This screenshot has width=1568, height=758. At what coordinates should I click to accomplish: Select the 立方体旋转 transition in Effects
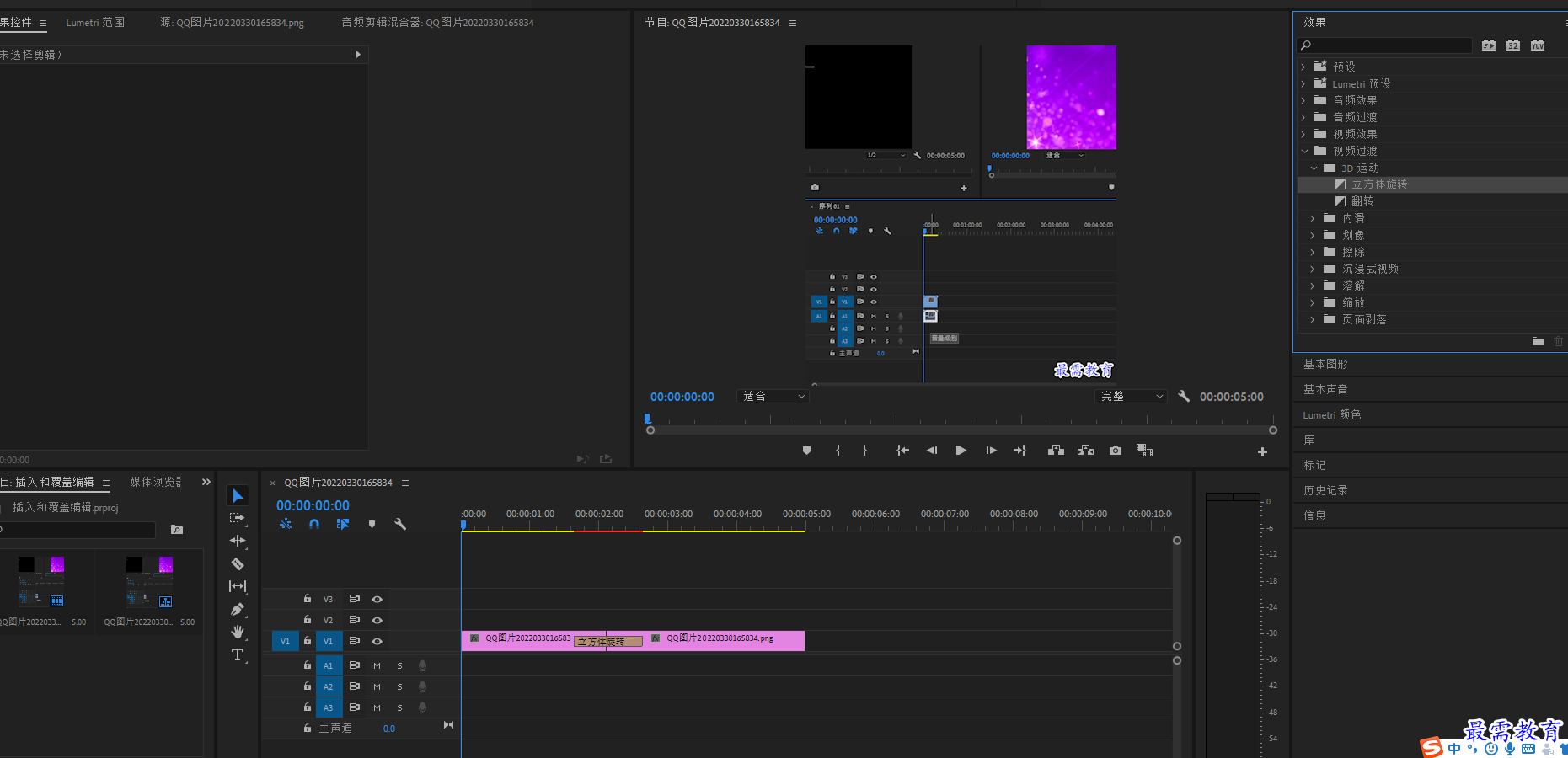click(x=1379, y=184)
